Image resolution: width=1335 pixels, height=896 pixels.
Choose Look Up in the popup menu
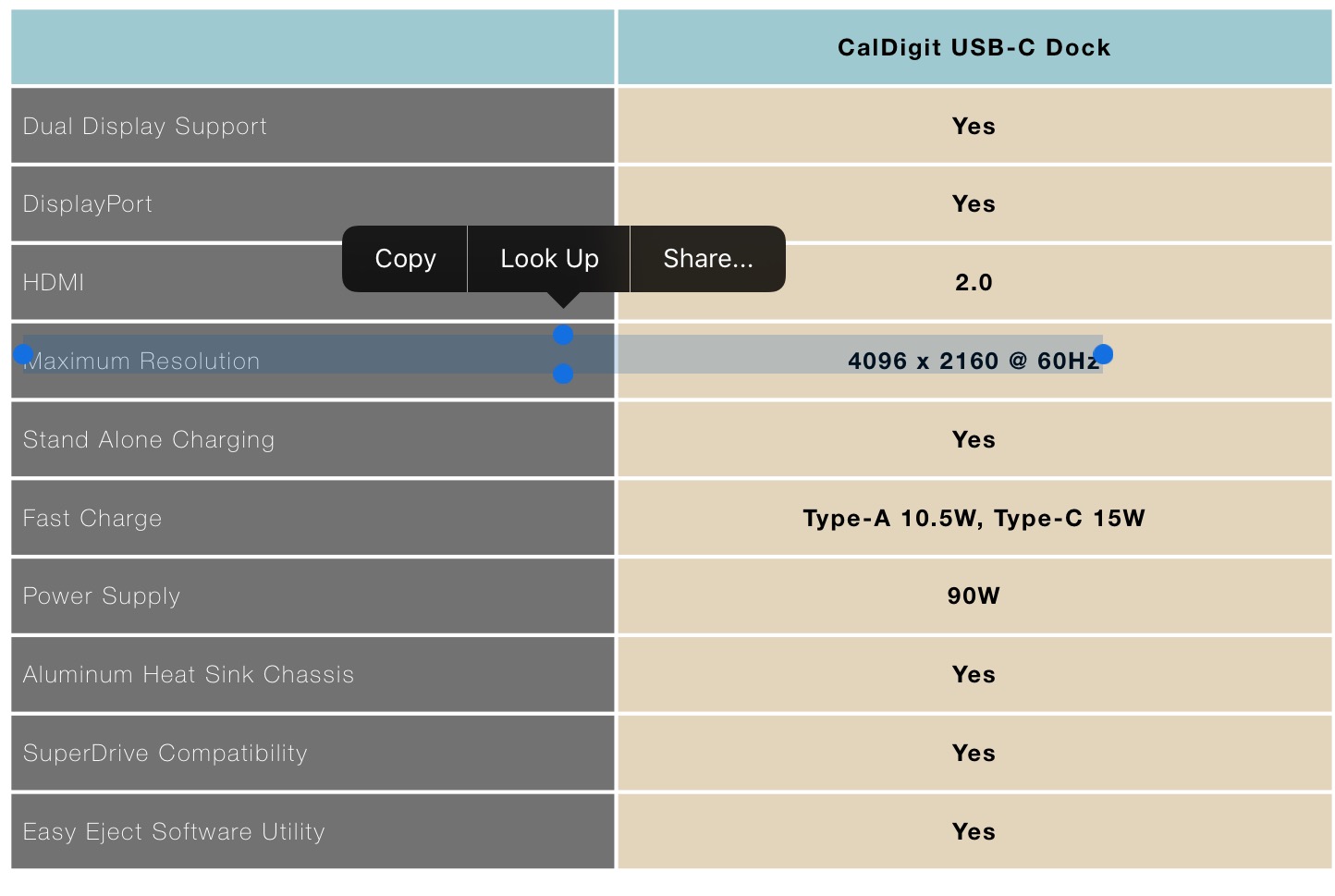click(x=549, y=259)
